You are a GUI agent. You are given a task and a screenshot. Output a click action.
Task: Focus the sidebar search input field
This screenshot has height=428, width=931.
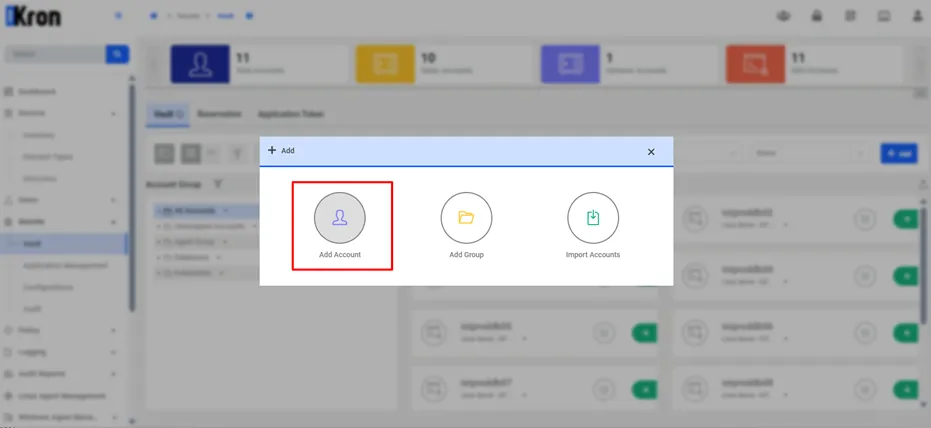coord(56,54)
